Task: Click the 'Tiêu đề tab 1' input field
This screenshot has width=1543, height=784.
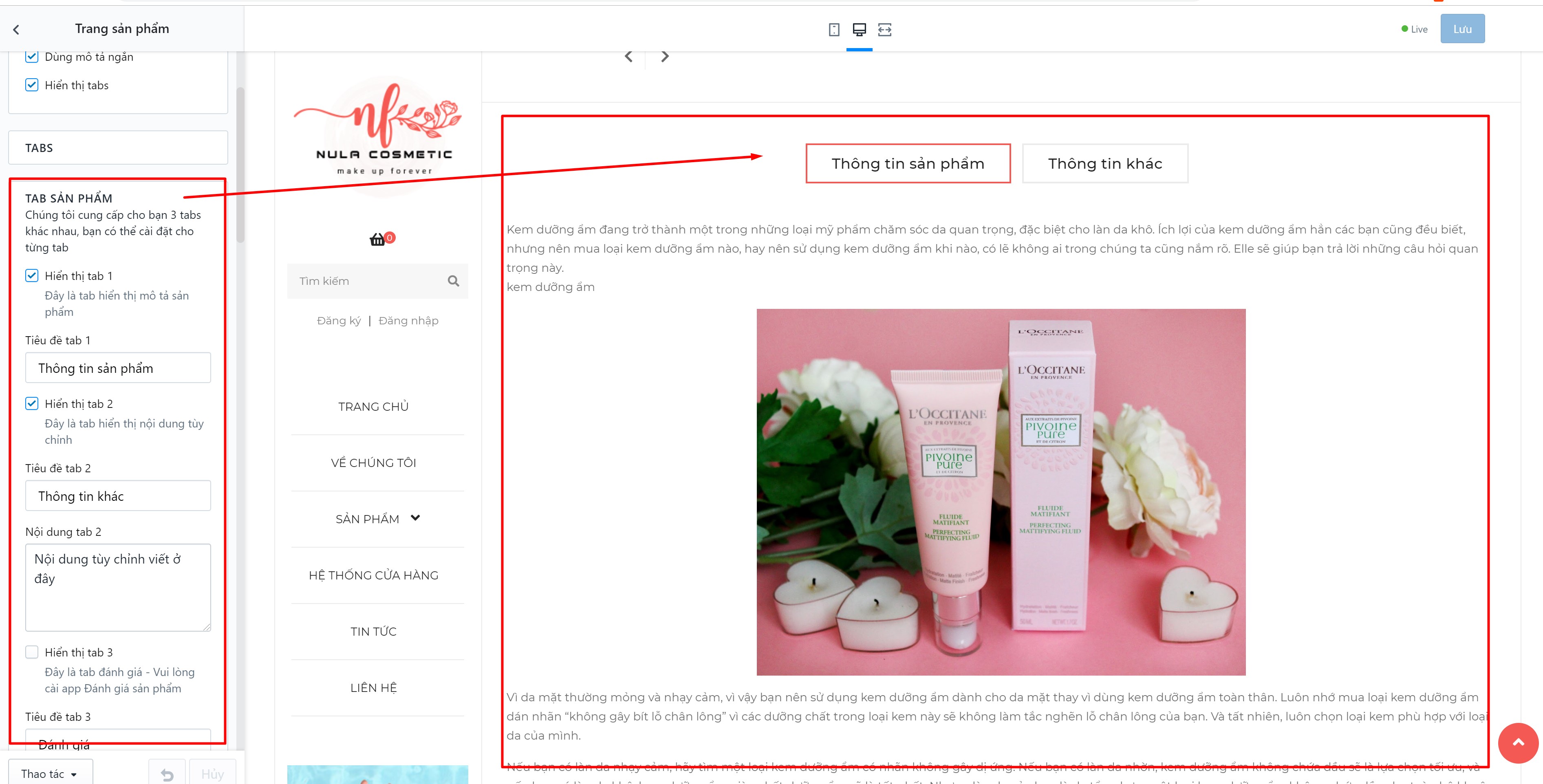Action: (x=118, y=368)
